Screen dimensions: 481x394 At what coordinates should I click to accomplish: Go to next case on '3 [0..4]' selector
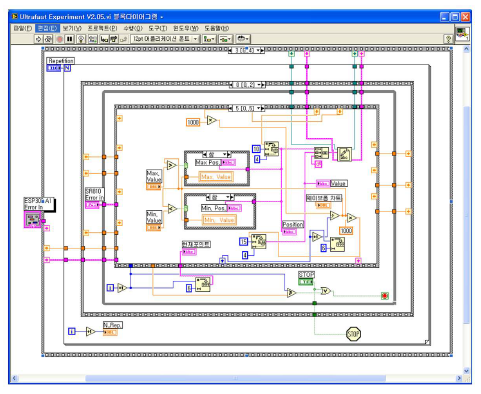click(262, 51)
